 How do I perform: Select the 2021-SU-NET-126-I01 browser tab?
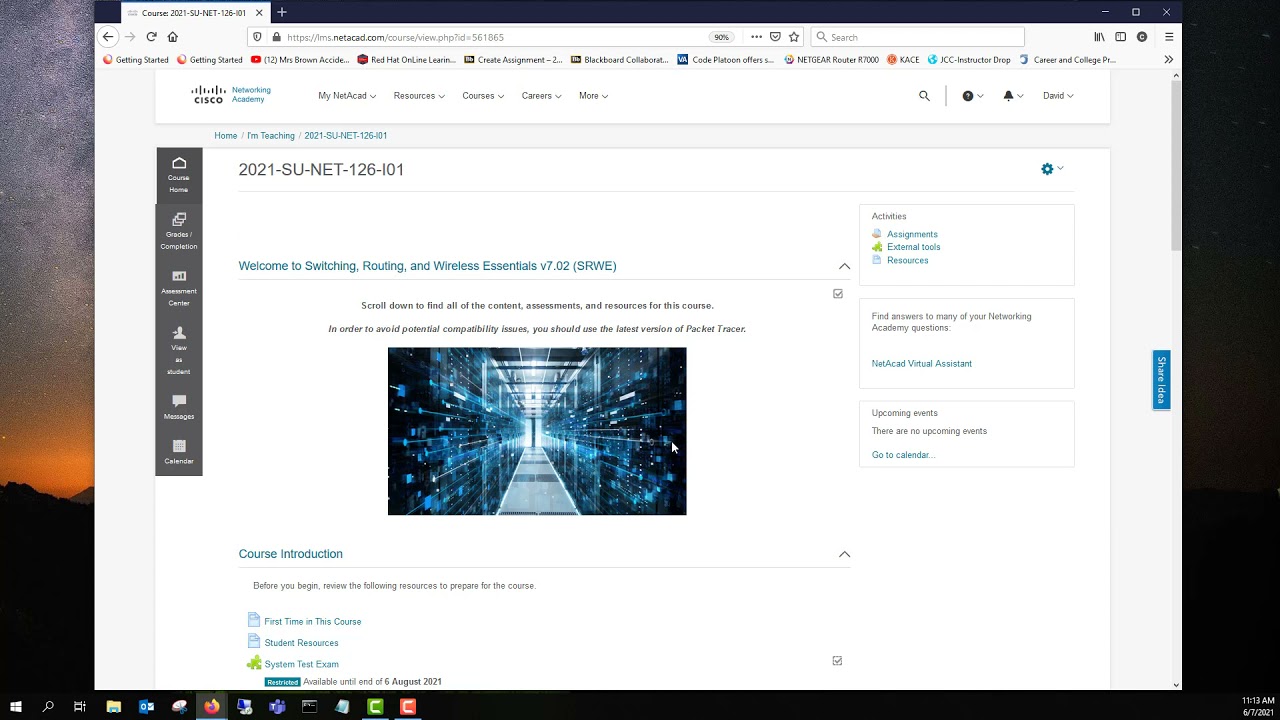(196, 13)
